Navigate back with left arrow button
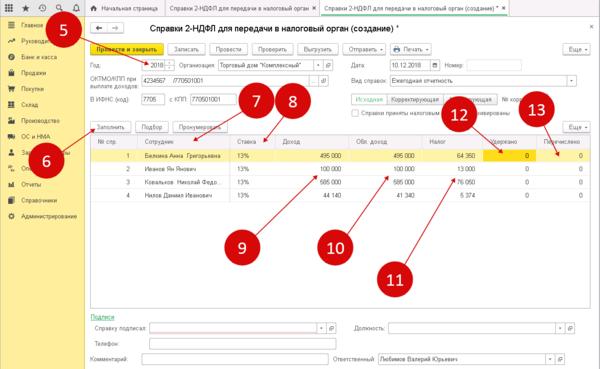 click(x=99, y=28)
